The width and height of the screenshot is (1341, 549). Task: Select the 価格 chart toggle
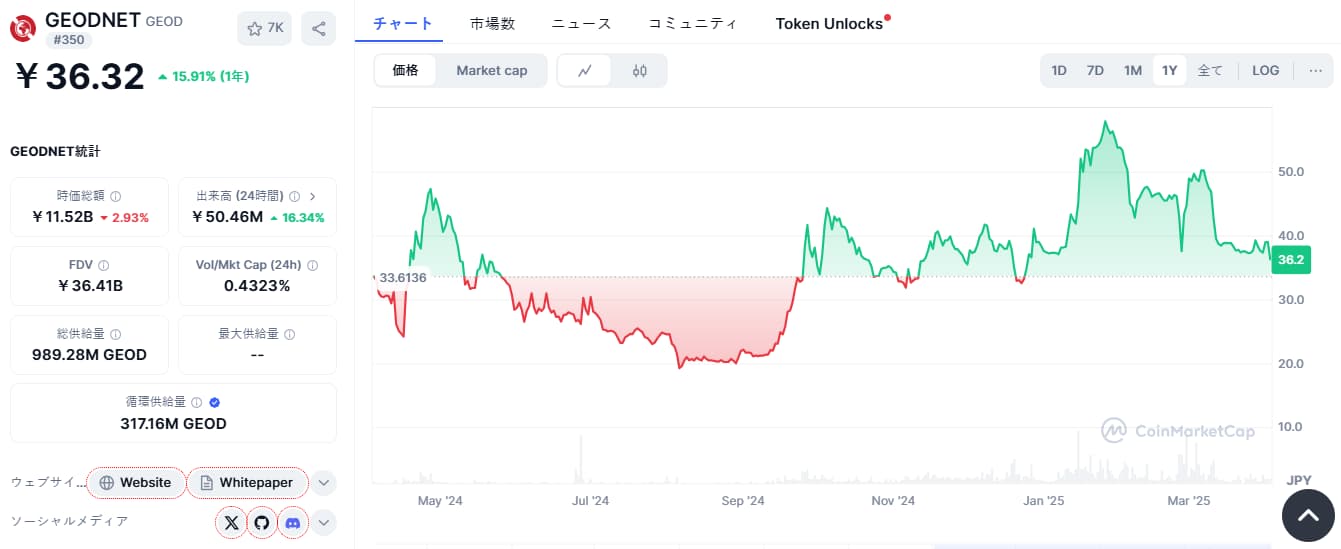tap(406, 70)
